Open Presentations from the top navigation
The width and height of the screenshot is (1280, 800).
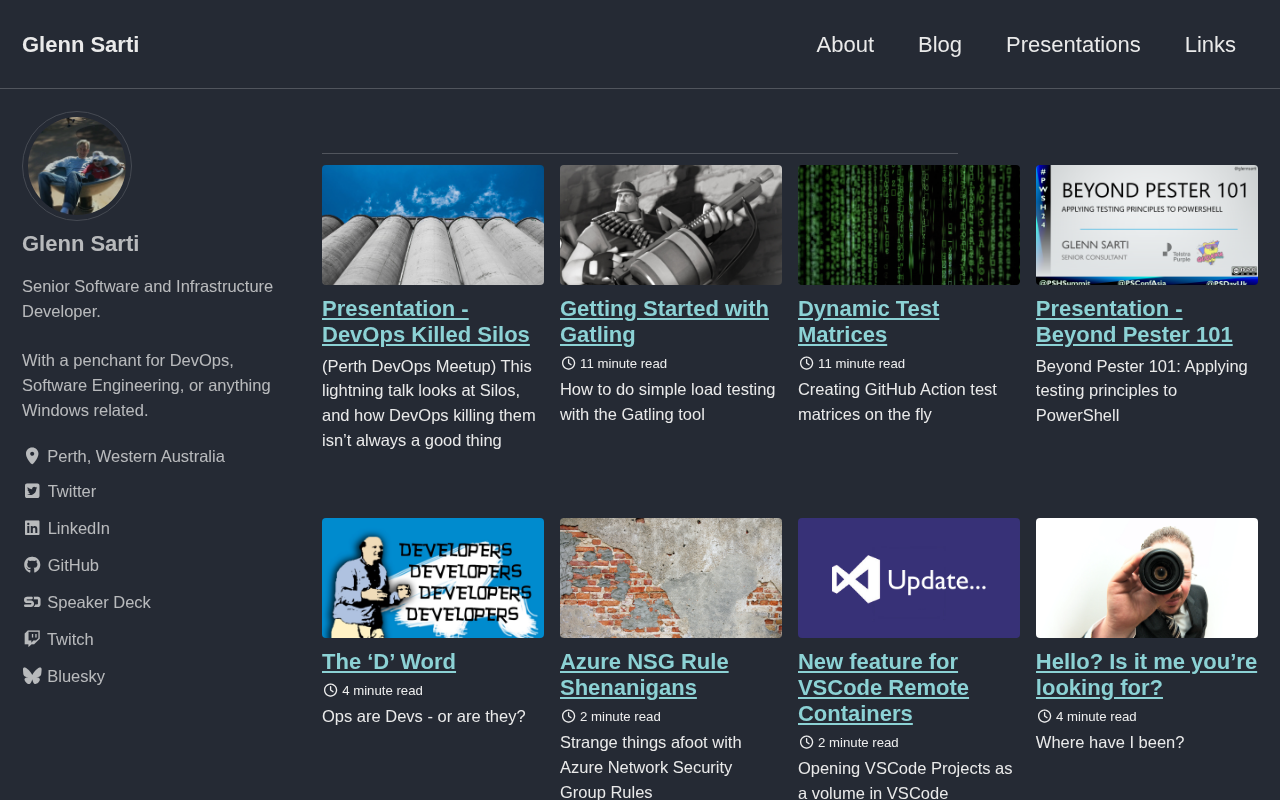(1072, 45)
